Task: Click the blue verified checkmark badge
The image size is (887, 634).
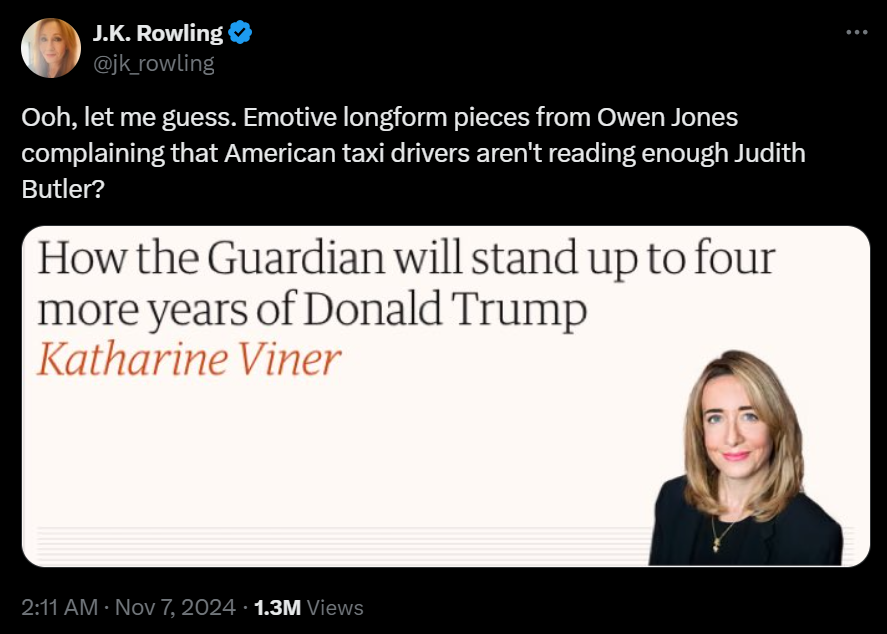Action: (240, 33)
